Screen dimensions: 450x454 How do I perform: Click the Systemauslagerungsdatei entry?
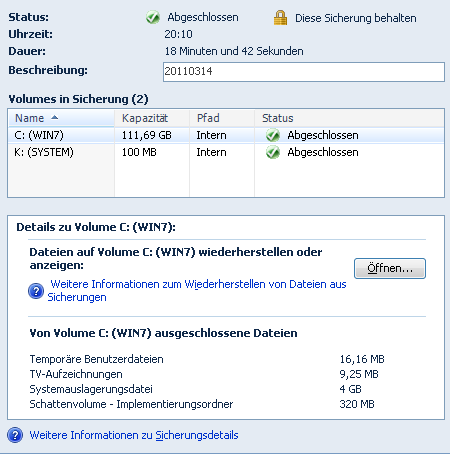[x=91, y=389]
